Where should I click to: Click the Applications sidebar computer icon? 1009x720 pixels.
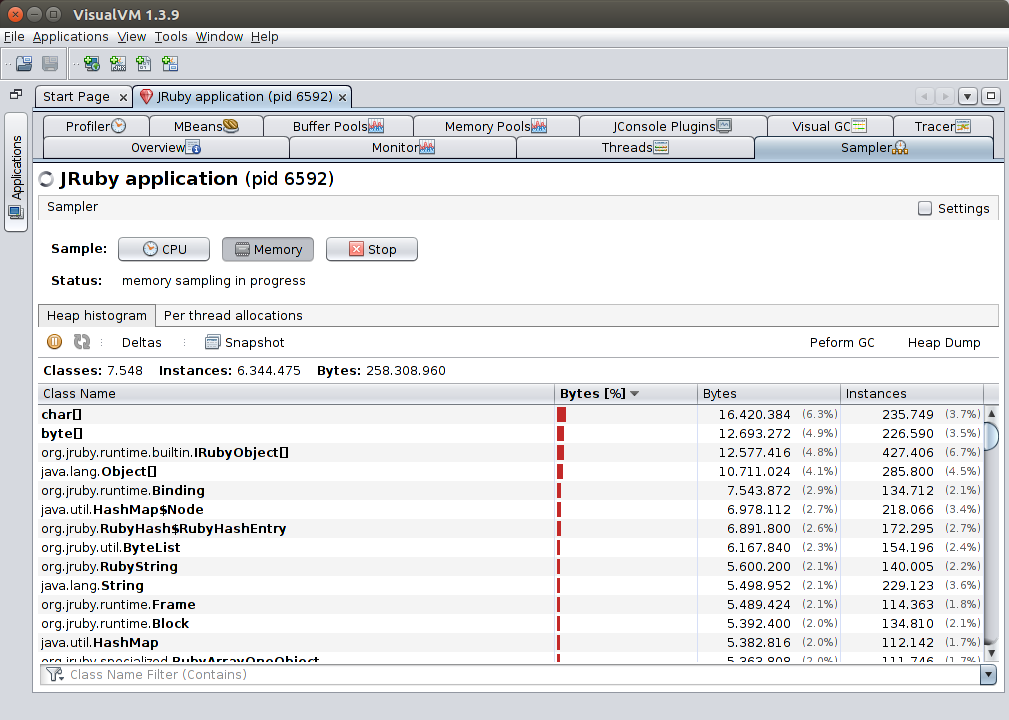15,213
